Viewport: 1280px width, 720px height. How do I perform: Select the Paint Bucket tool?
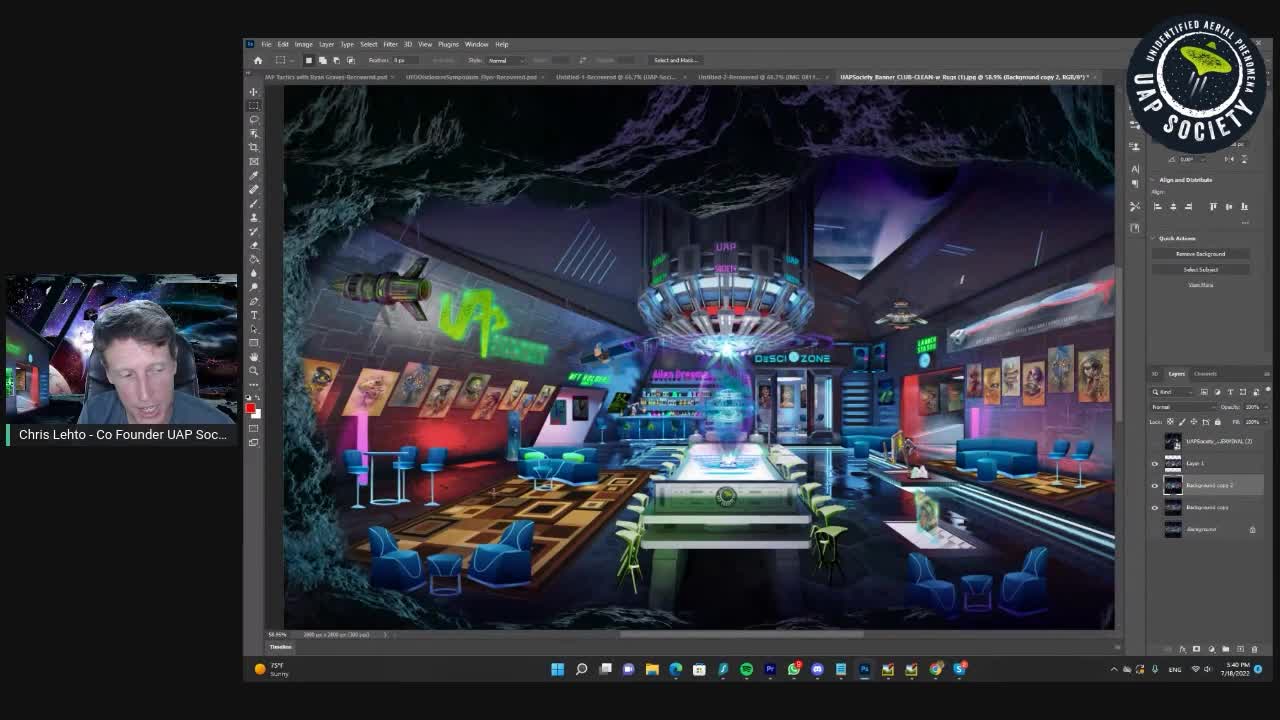pos(253,259)
